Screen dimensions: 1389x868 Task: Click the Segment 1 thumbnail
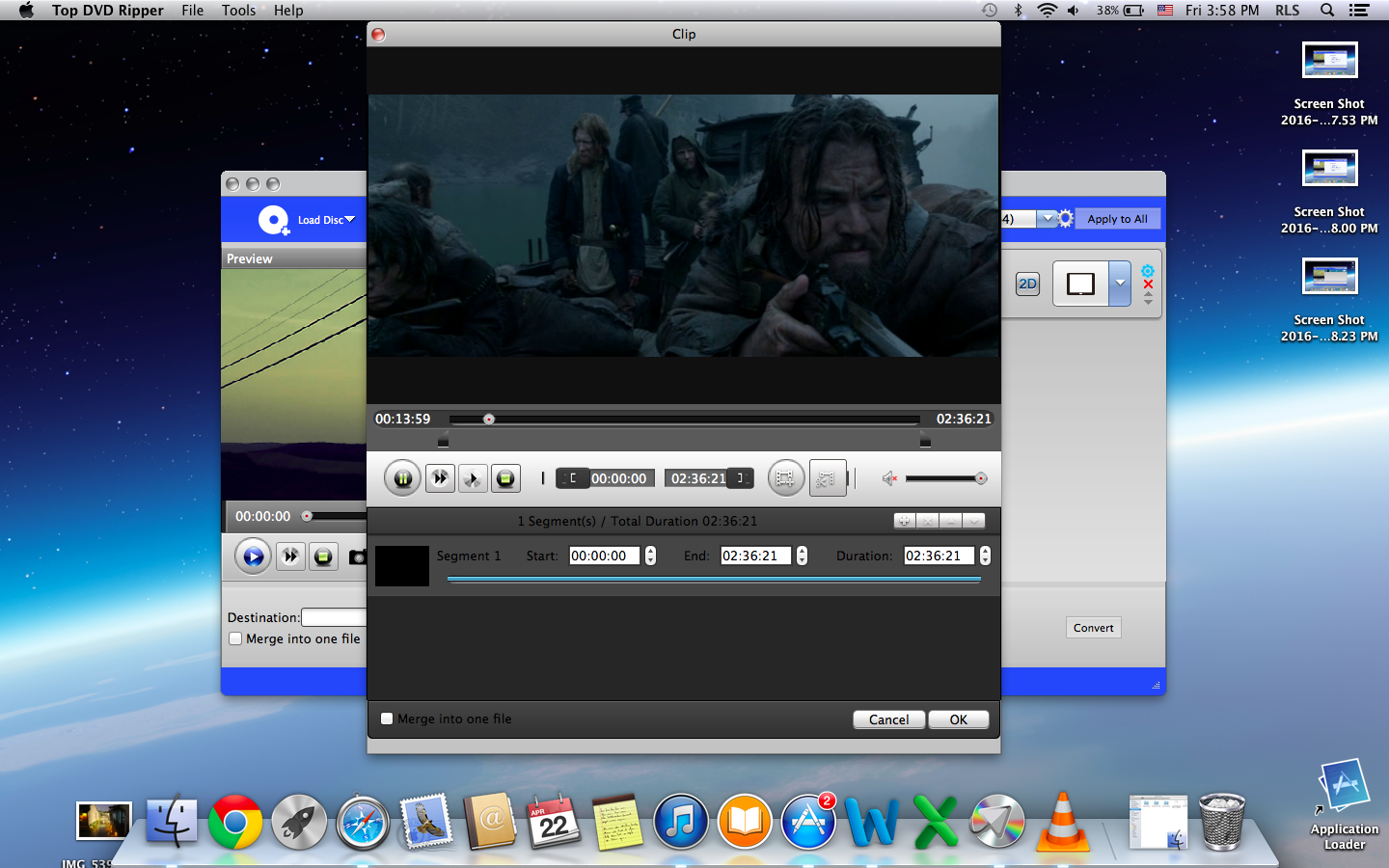click(x=401, y=565)
